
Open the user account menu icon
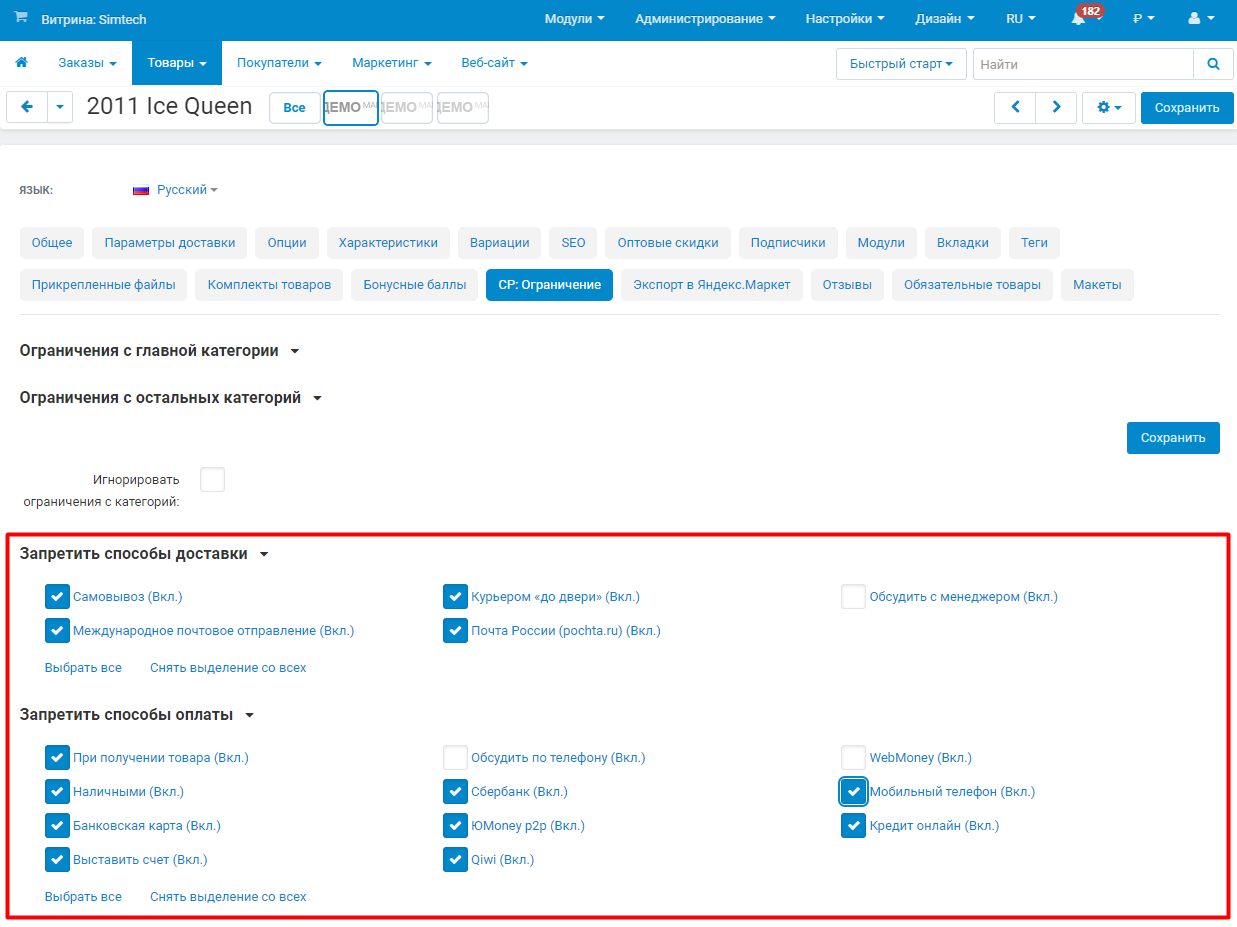click(x=1200, y=19)
